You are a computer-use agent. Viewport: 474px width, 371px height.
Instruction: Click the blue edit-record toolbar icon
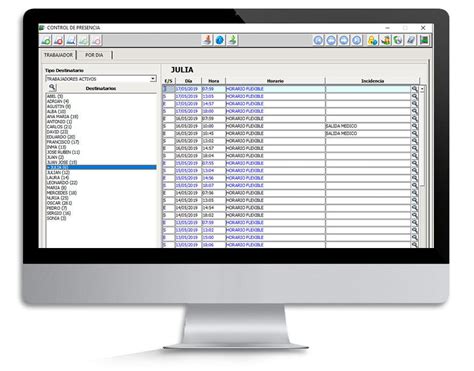coord(71,41)
